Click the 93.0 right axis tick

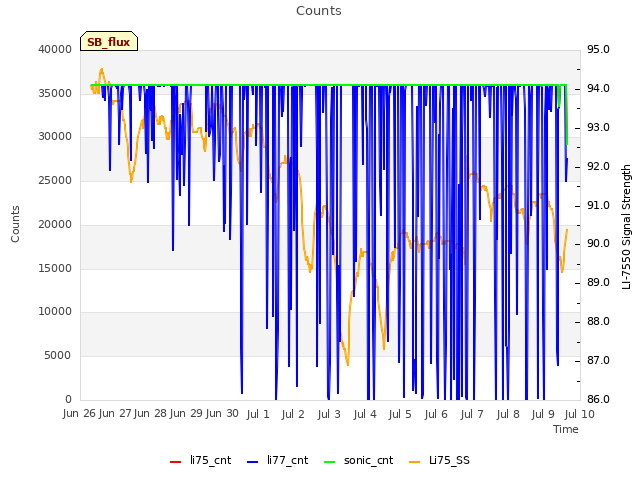[x=598, y=127]
